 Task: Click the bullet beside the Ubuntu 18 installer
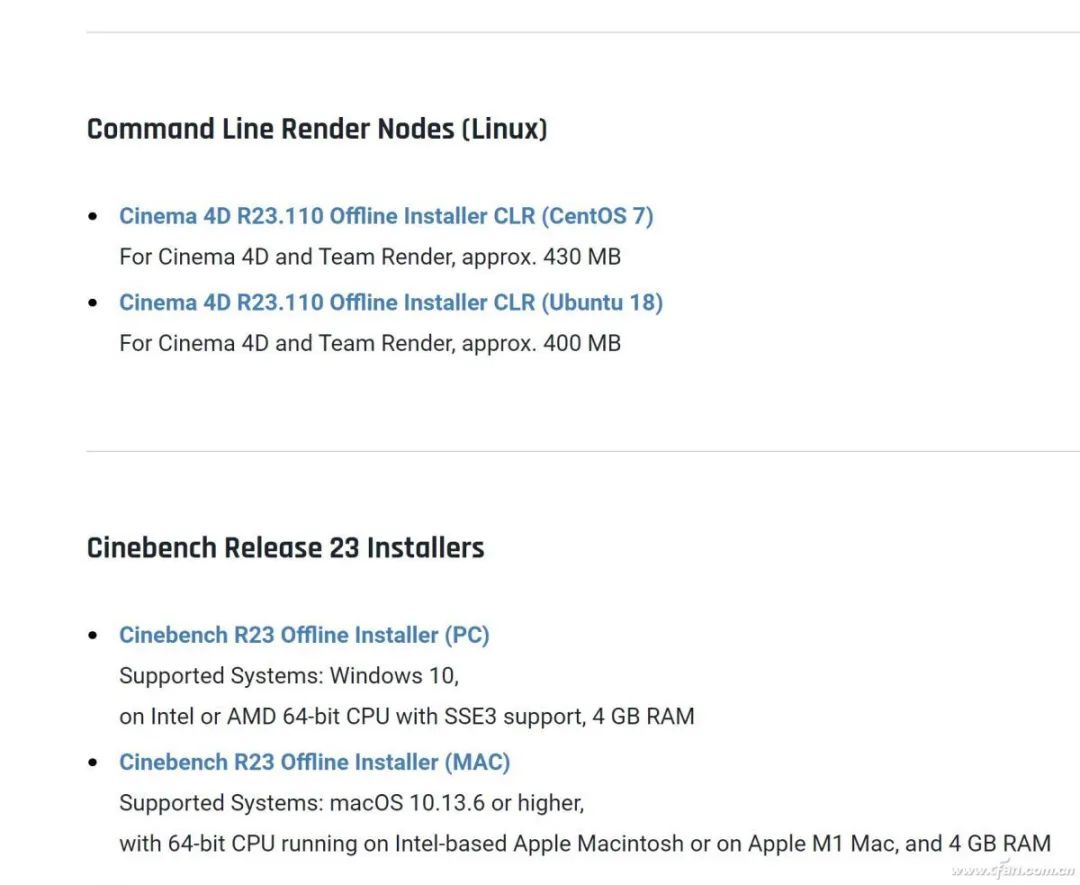click(93, 302)
